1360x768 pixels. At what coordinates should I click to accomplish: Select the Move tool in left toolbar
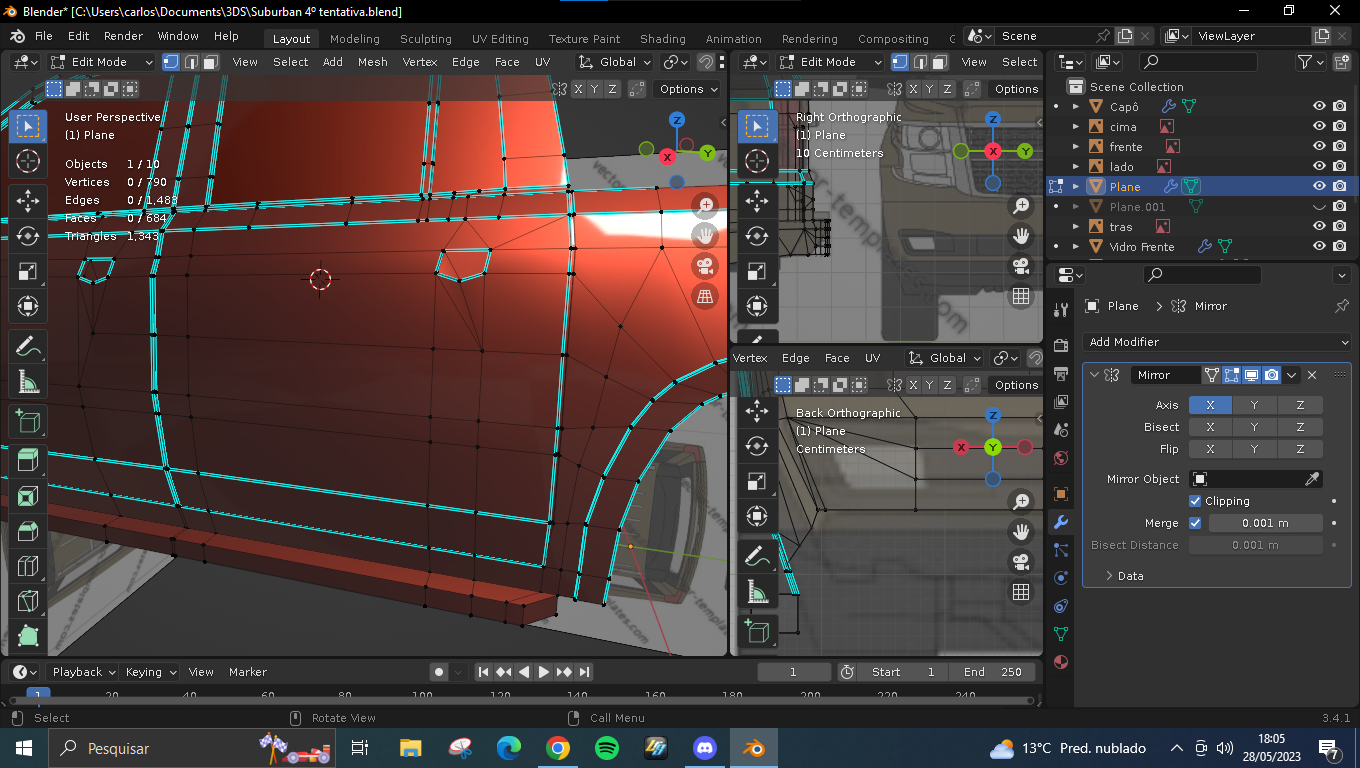click(28, 200)
